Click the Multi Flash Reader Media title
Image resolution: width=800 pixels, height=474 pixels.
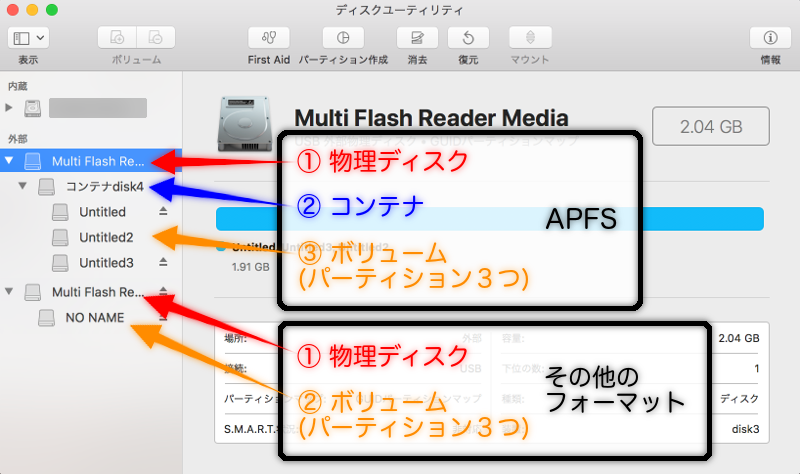point(431,118)
